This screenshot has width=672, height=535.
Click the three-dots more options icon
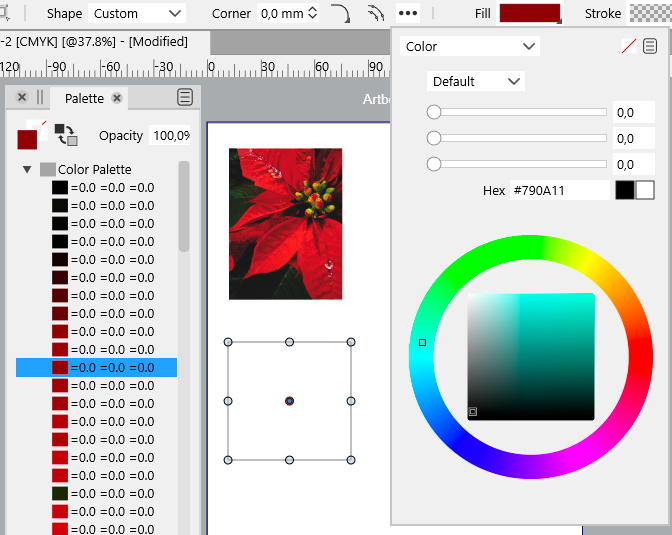(408, 14)
